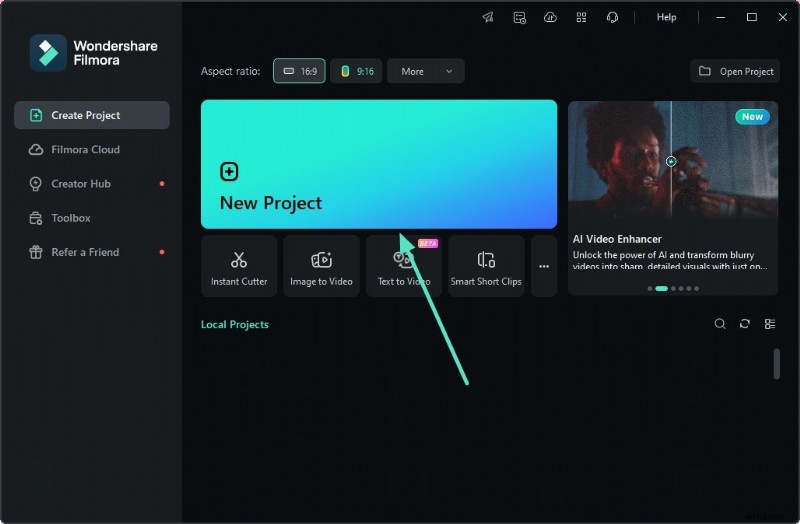Select the 9:16 aspect ratio
This screenshot has width=800, height=524.
[356, 71]
